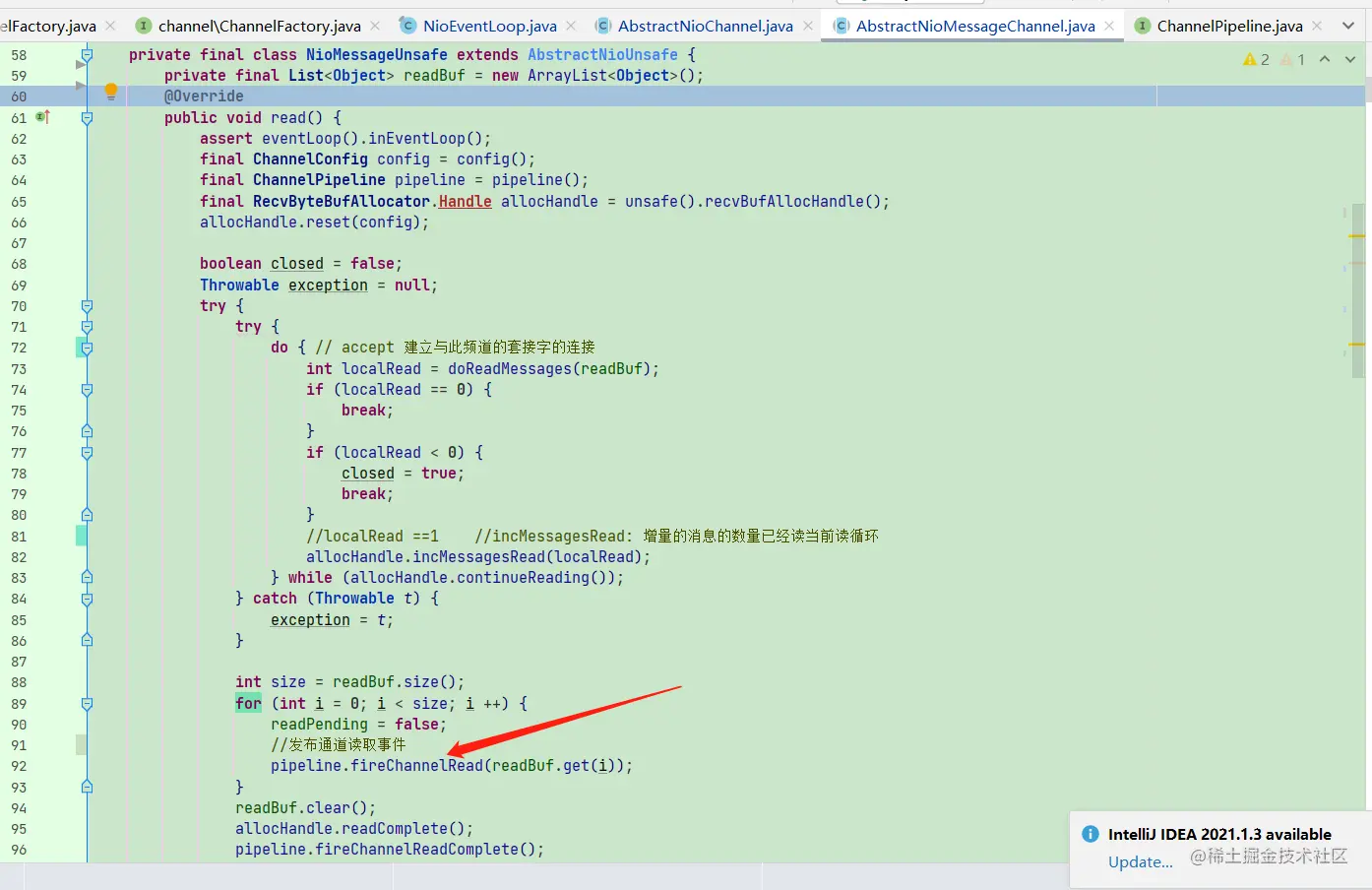
Task: Select the AbstractNioMessageChannel.java tab
Action: click(x=975, y=26)
